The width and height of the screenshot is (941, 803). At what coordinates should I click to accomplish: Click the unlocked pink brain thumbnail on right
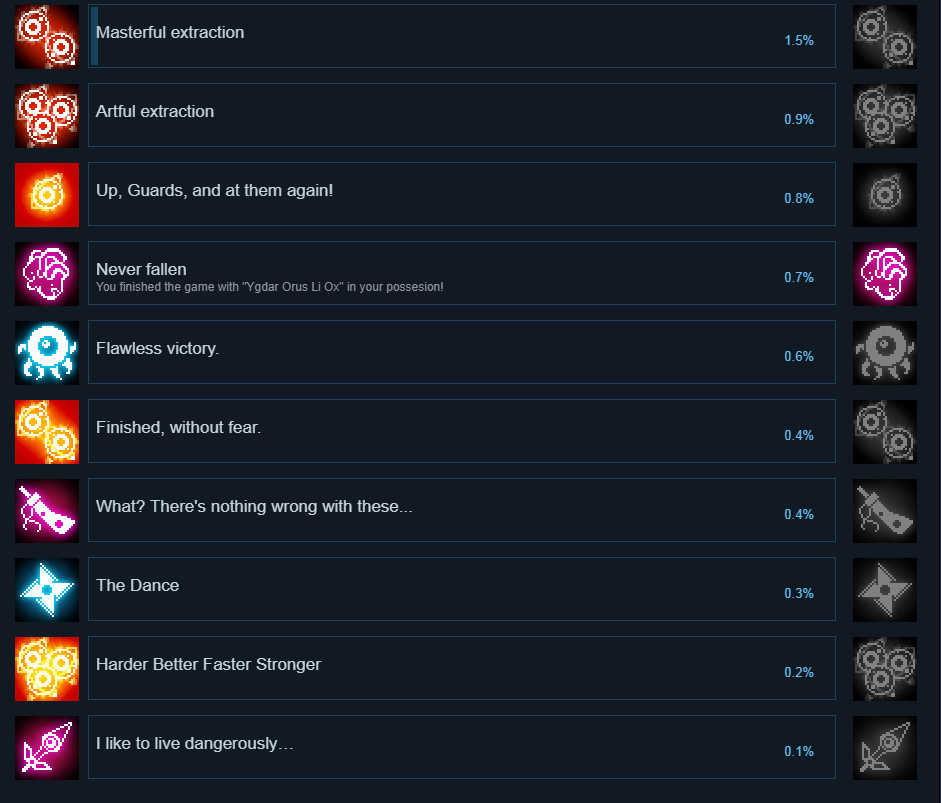point(885,274)
